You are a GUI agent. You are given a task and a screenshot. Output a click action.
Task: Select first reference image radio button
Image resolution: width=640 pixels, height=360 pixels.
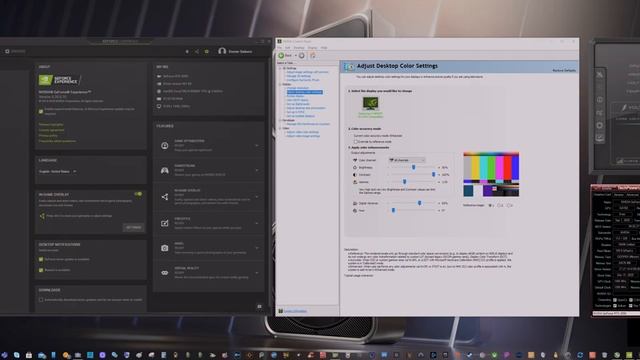(x=490, y=205)
